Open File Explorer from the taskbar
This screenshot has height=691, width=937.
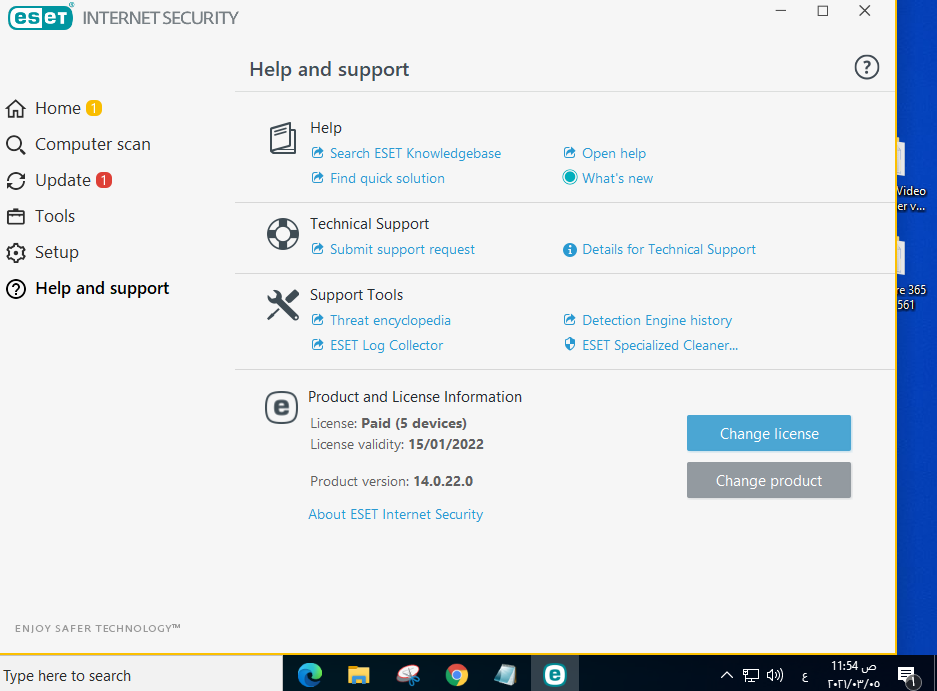[x=359, y=675]
